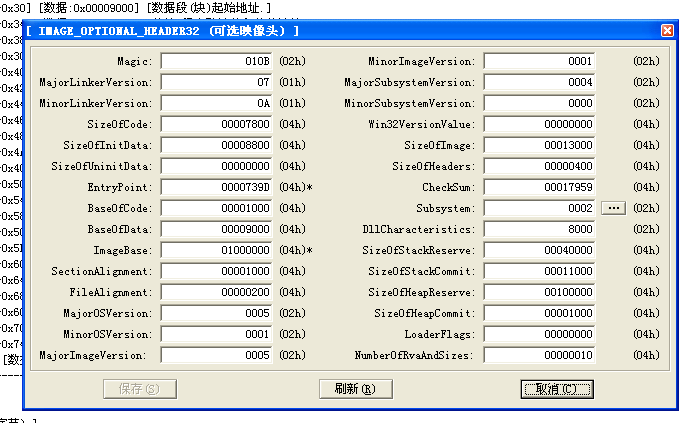
Task: Focus the LoaderFlags value field
Action: [540, 334]
